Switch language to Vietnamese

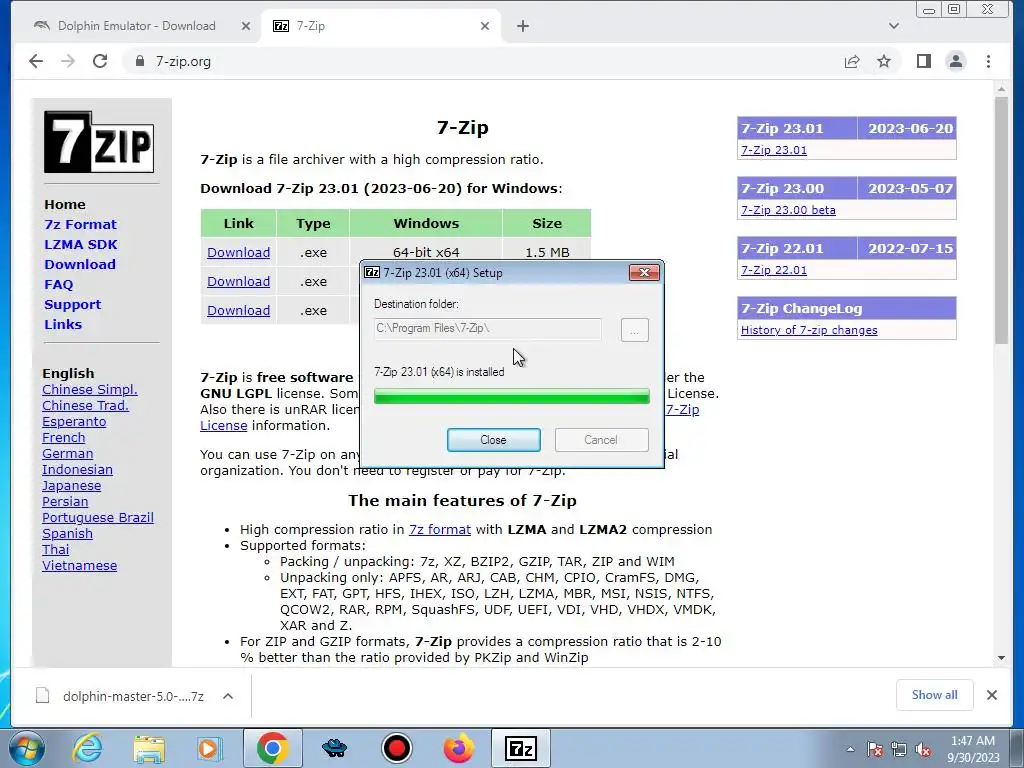click(80, 566)
